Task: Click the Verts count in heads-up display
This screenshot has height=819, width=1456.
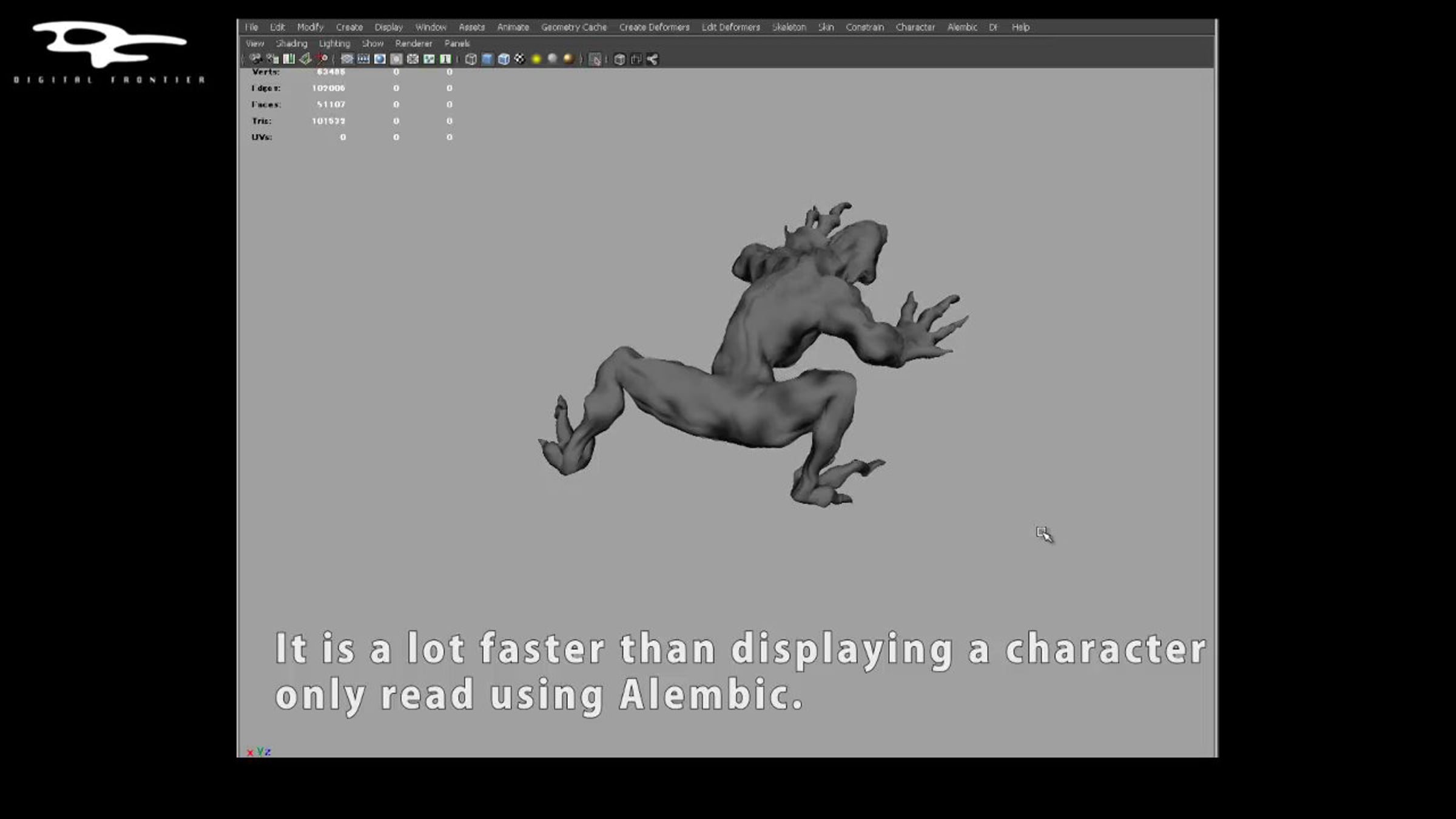Action: [331, 72]
